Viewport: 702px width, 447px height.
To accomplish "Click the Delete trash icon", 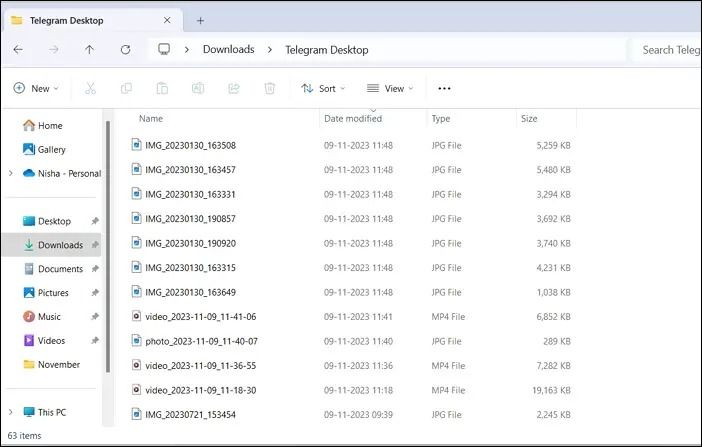I will [x=269, y=88].
